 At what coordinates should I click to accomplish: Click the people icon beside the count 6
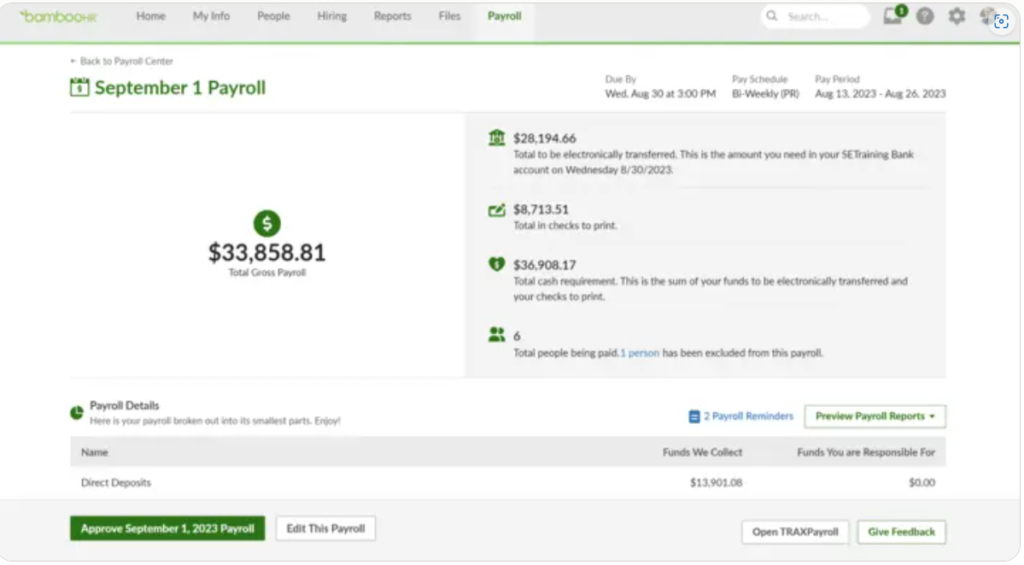(497, 335)
